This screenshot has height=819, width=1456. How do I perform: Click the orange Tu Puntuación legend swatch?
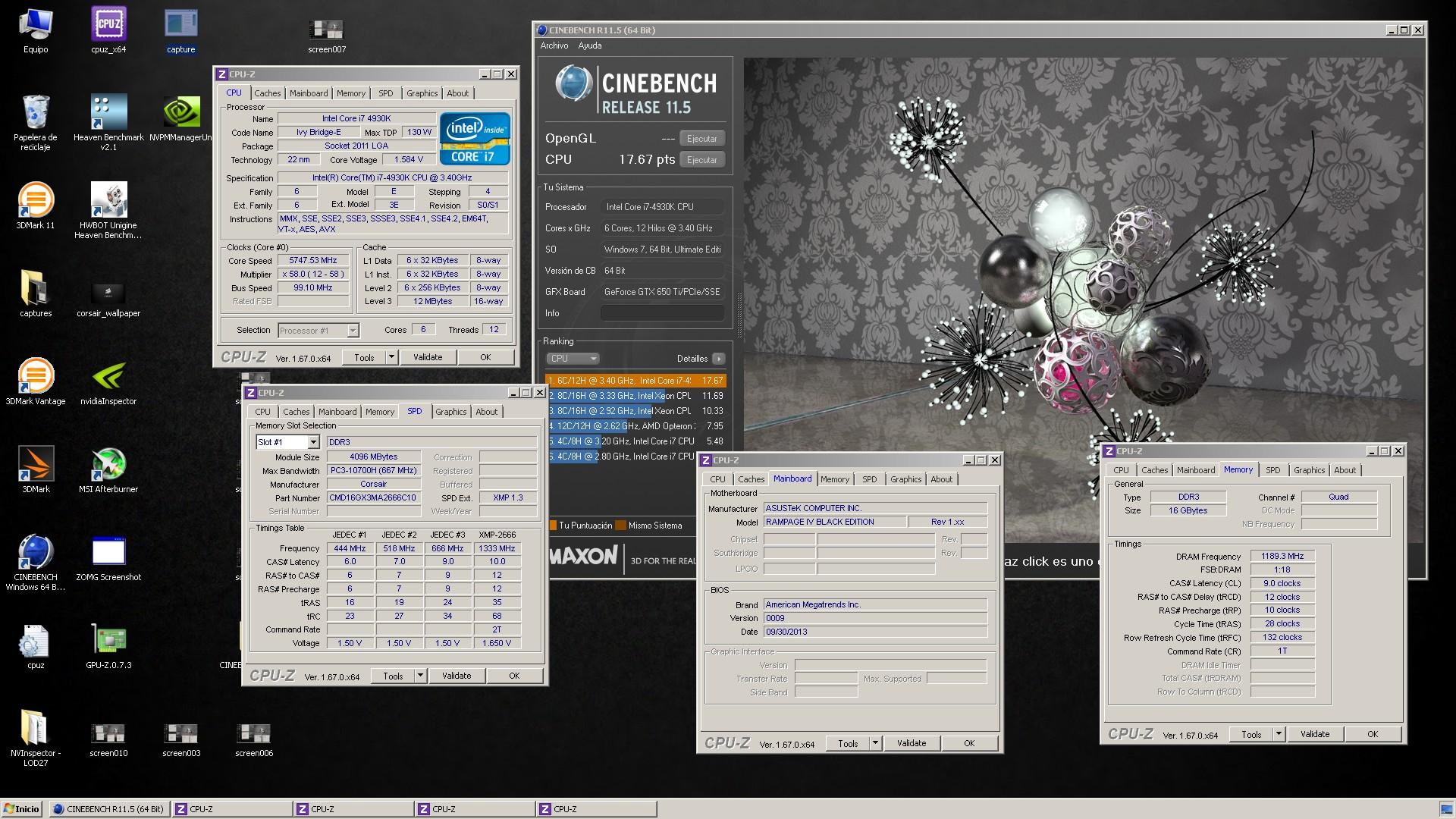553,526
